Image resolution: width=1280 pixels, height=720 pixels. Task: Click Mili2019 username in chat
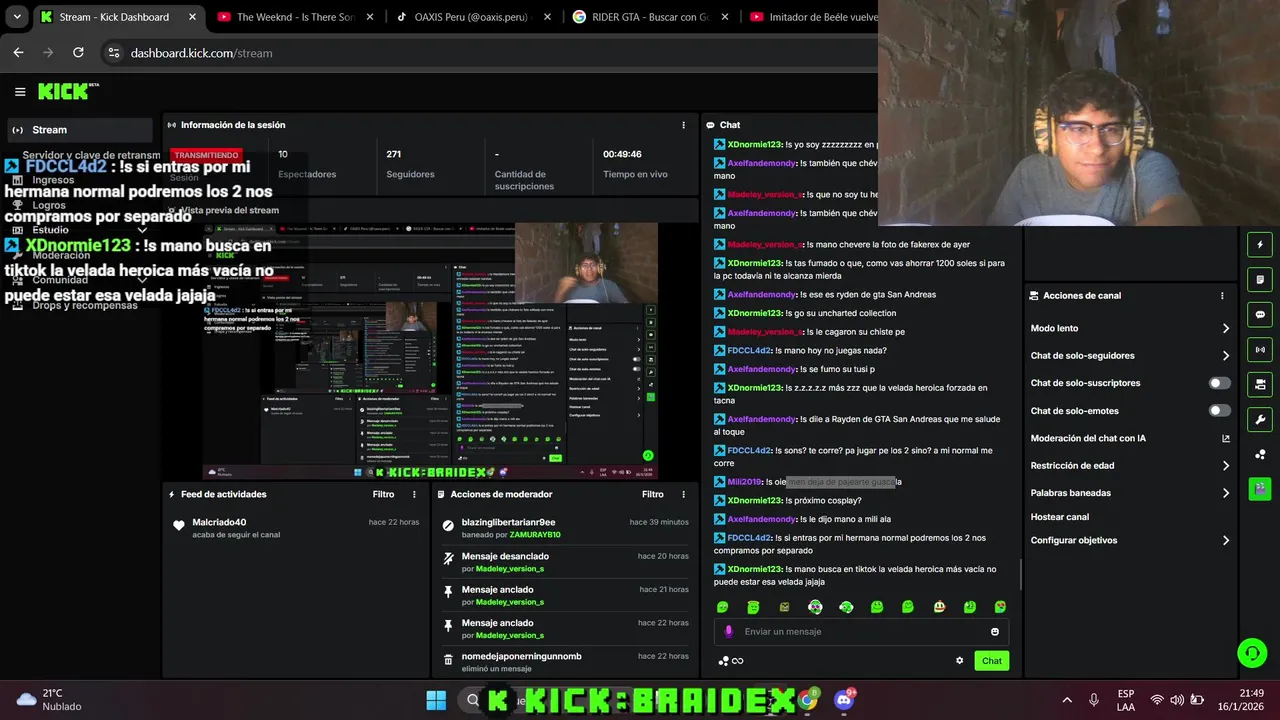744,482
